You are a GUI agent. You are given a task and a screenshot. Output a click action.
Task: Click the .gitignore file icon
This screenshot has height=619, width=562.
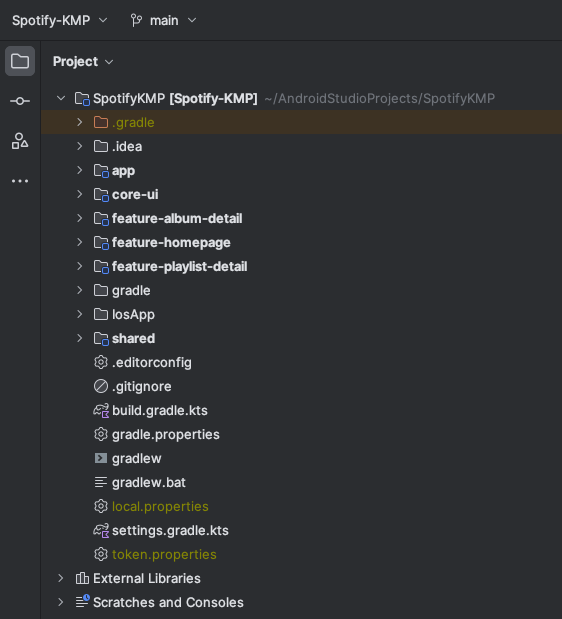(101, 386)
